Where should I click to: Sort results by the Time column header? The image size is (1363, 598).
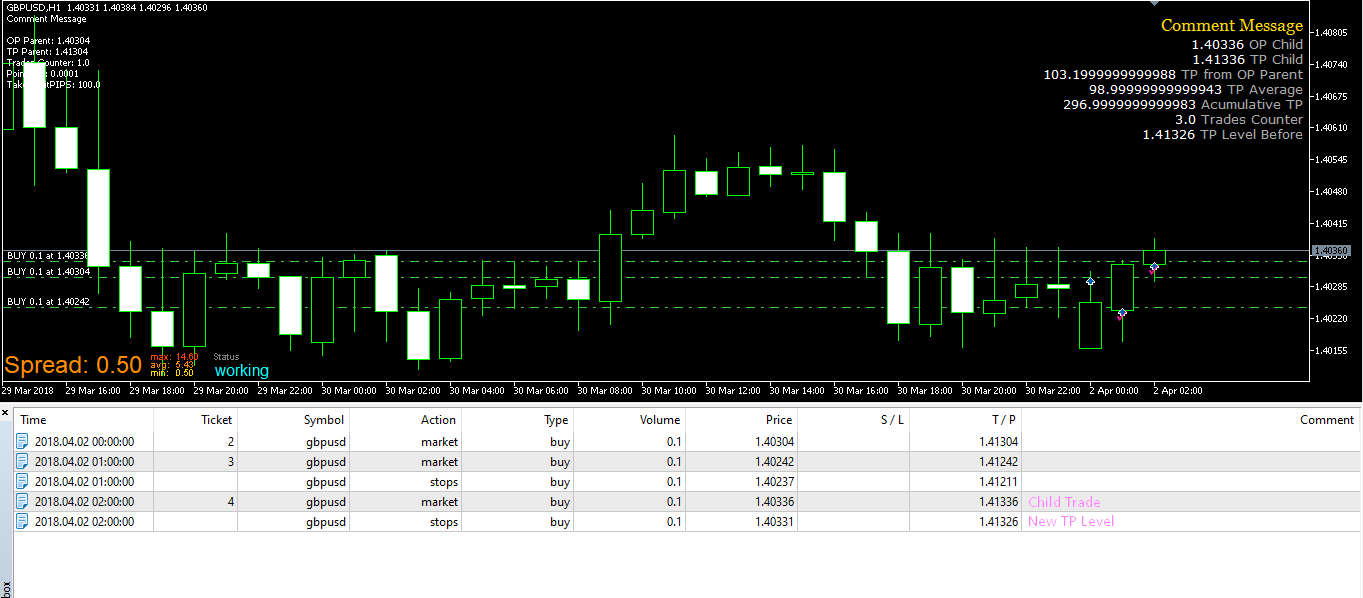[33, 420]
